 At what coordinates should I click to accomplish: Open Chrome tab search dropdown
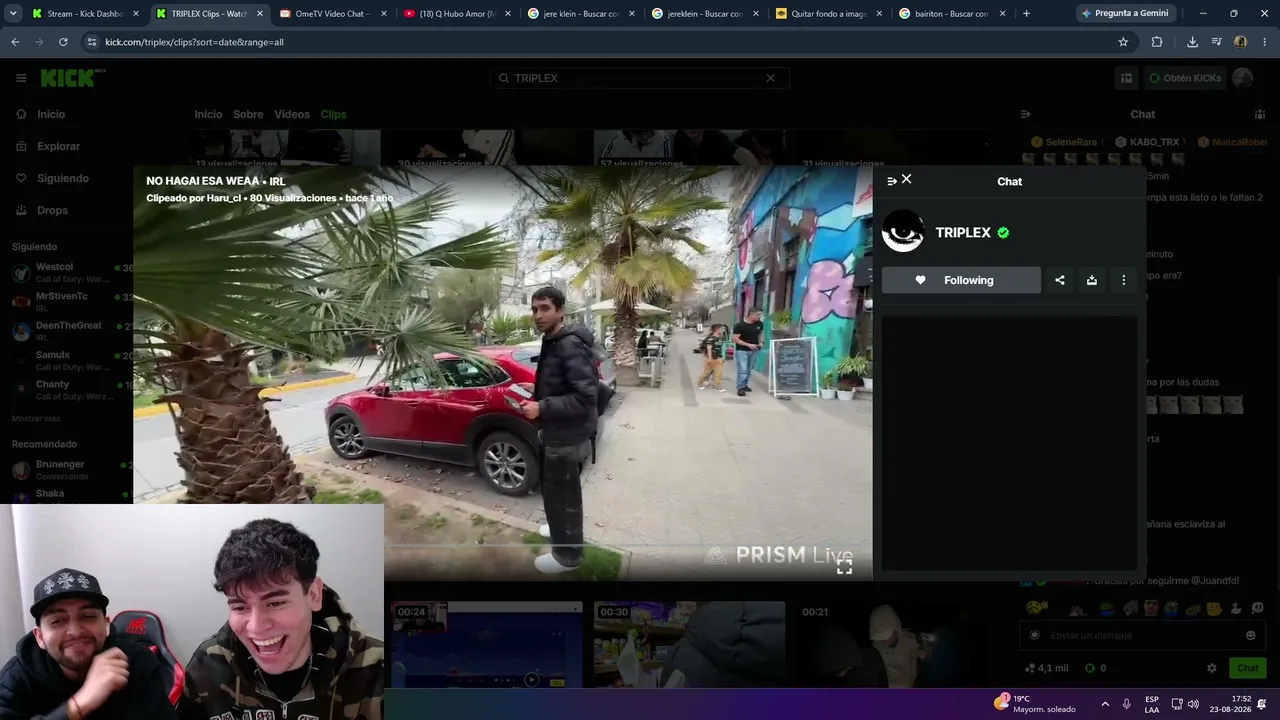pos(11,14)
